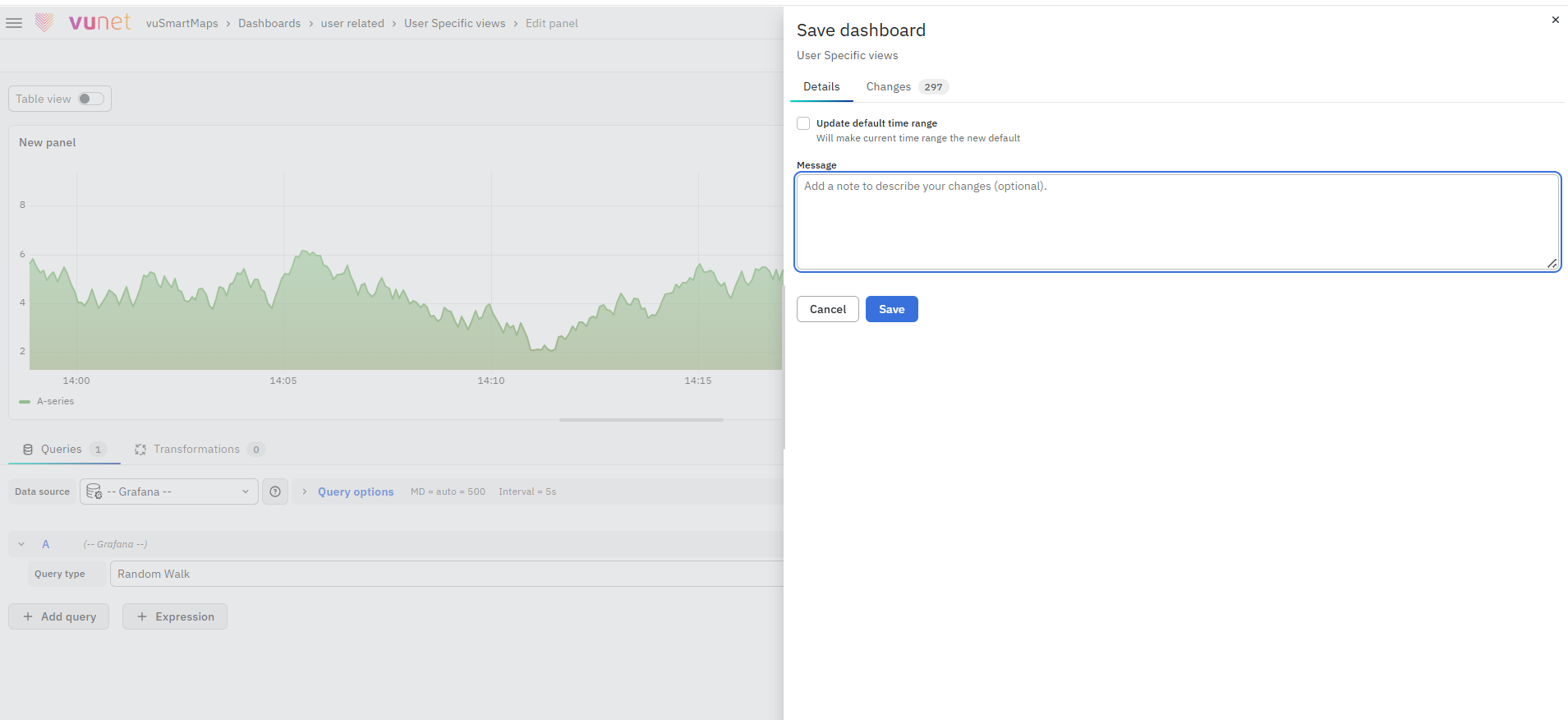Go to User Specific views breadcrumb
This screenshot has width=1568, height=720.
click(x=455, y=23)
